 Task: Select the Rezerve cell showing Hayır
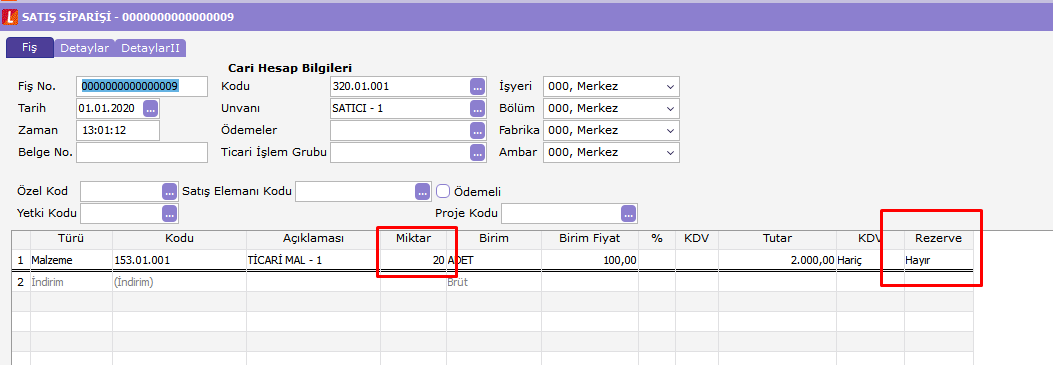coord(939,259)
